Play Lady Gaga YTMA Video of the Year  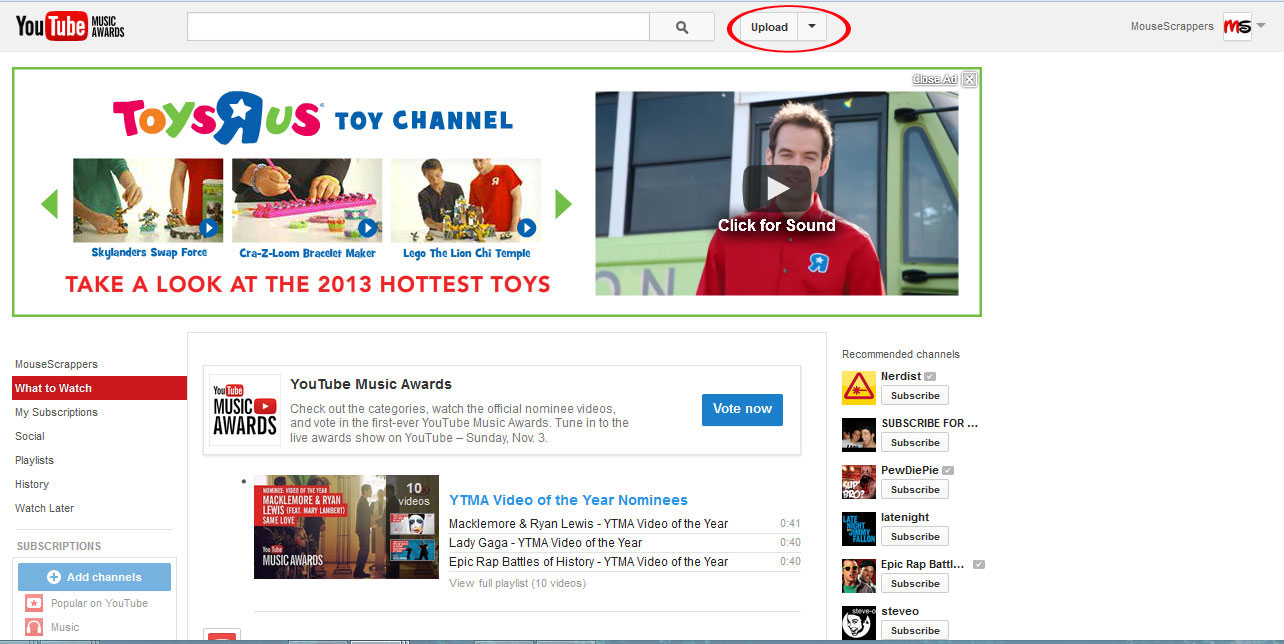pos(545,542)
